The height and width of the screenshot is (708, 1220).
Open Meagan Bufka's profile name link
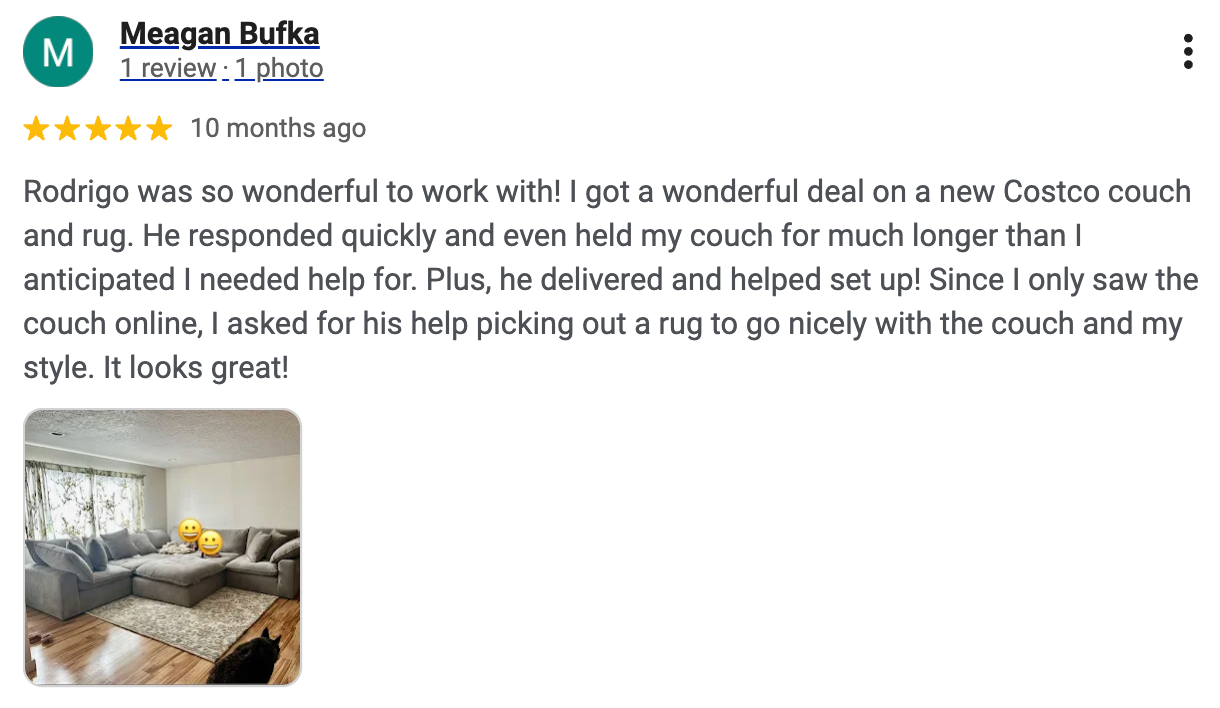(x=219, y=35)
